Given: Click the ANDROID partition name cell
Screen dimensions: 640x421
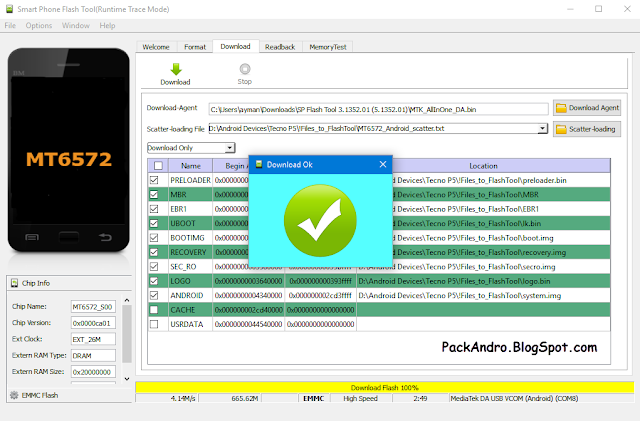Looking at the screenshot, I should click(x=190, y=295).
